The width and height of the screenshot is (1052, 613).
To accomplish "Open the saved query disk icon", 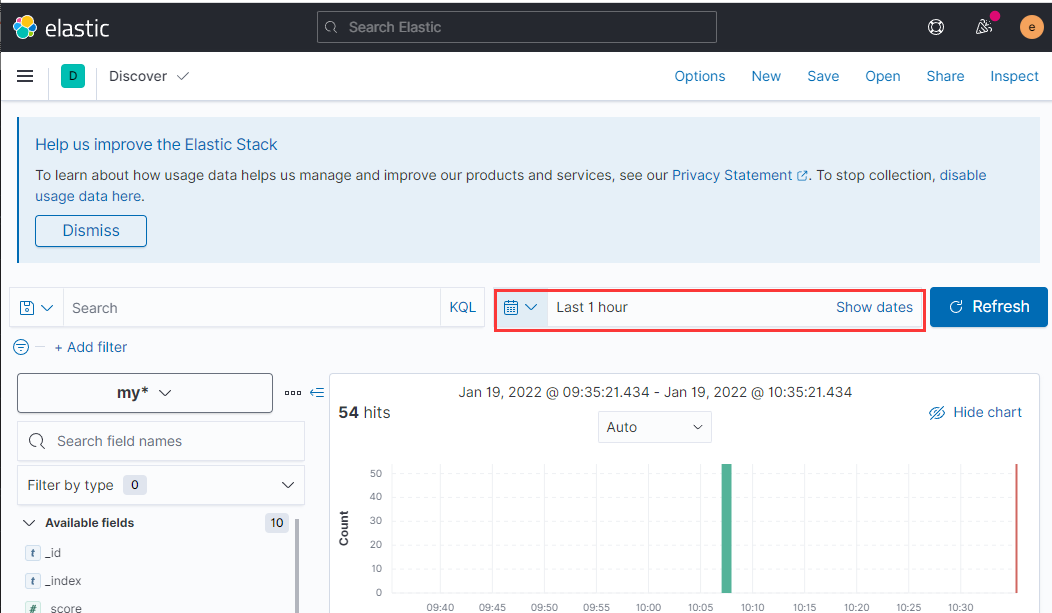I will coord(36,308).
